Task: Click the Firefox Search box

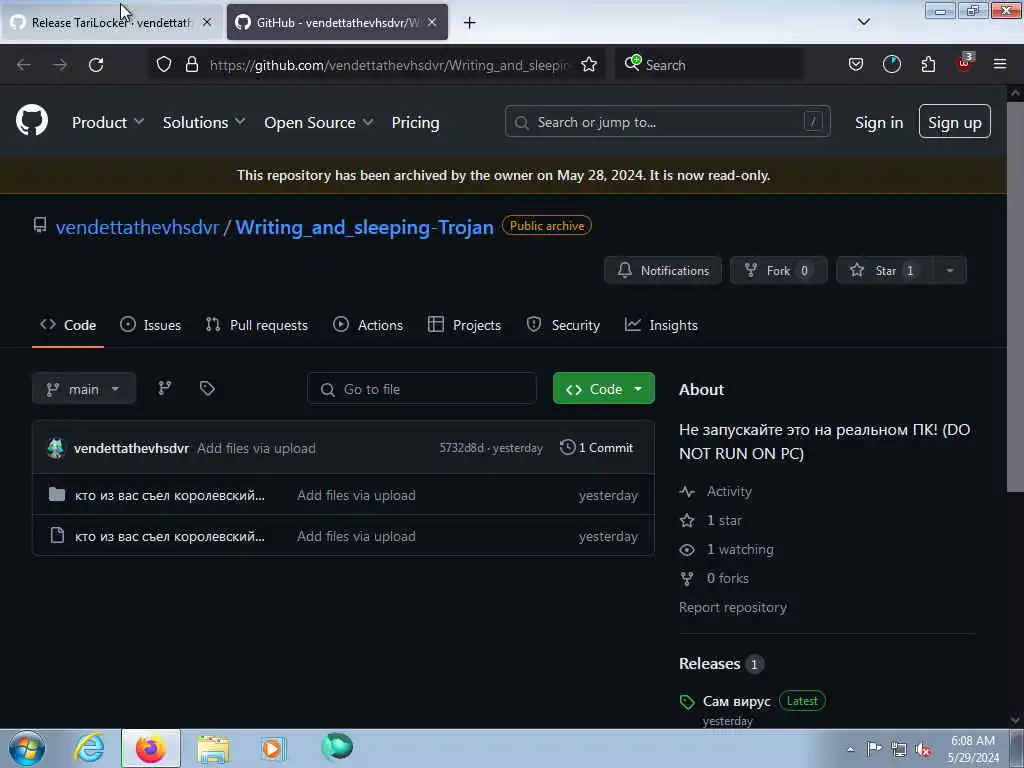Action: tap(709, 65)
